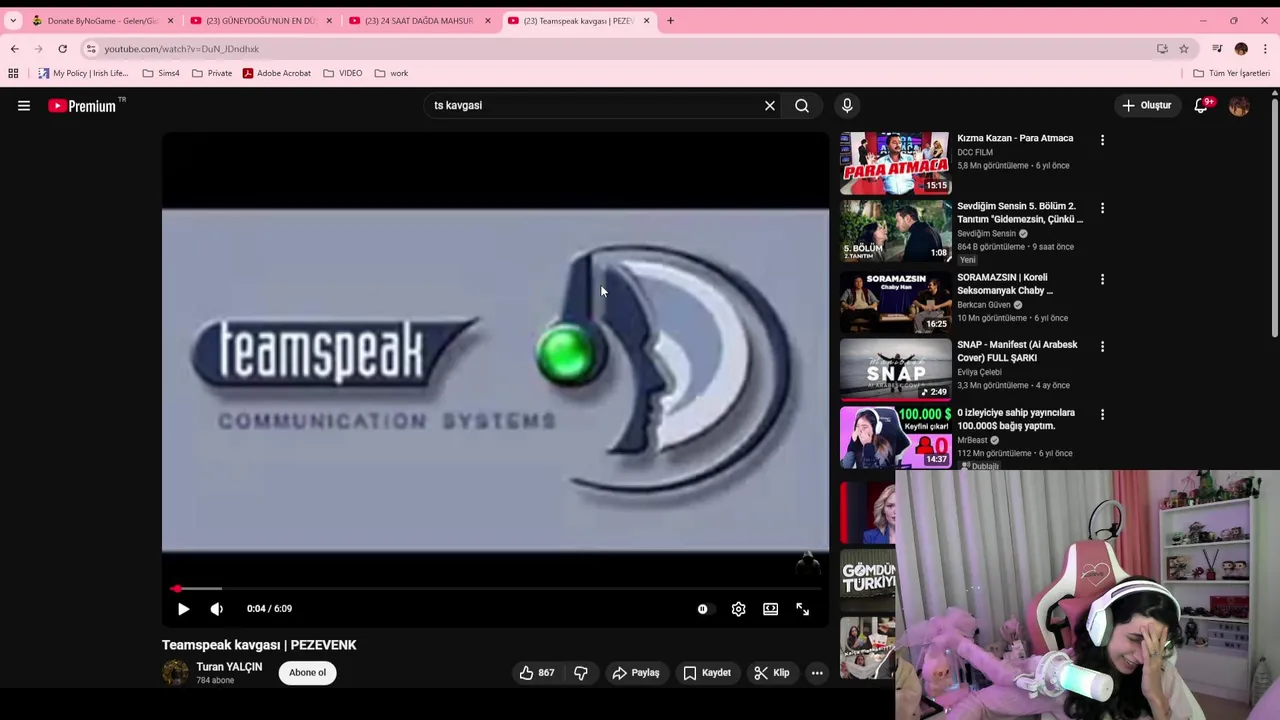Bookmark this page with star
The width and height of the screenshot is (1280, 720).
(x=1183, y=49)
